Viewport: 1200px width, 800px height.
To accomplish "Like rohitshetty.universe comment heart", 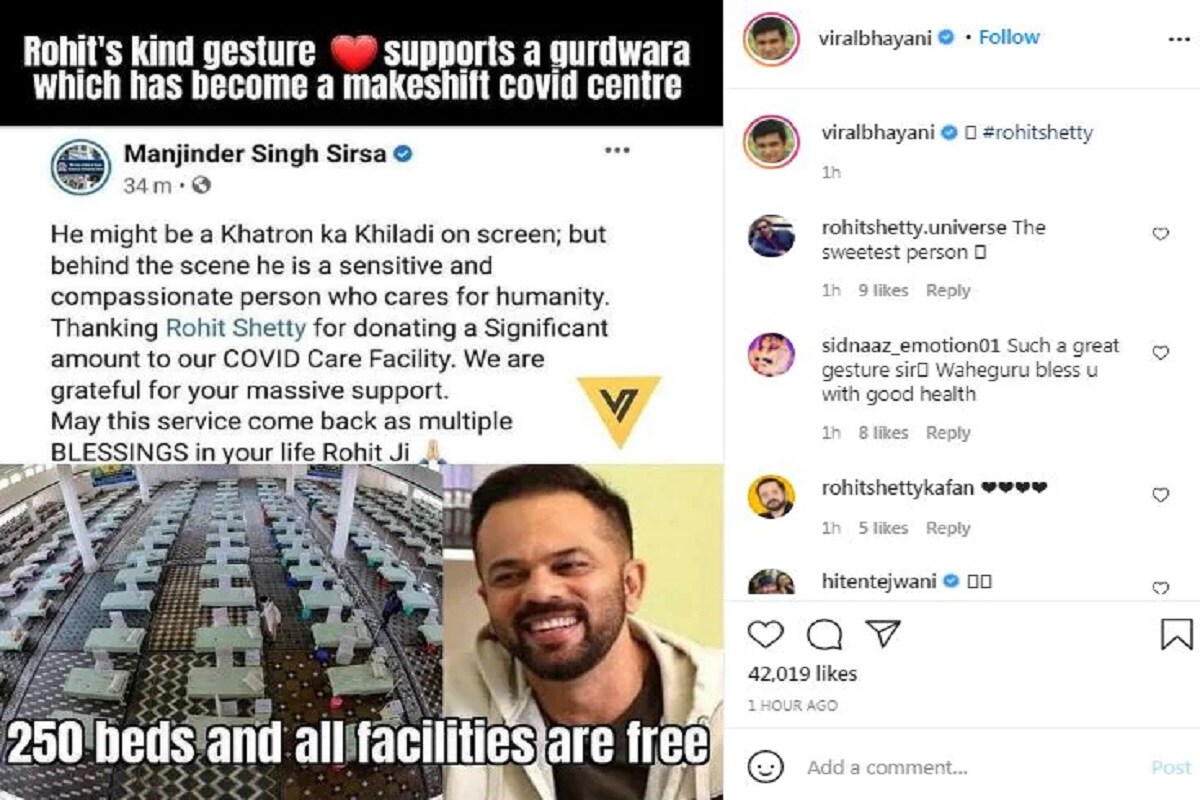I will (x=1160, y=234).
